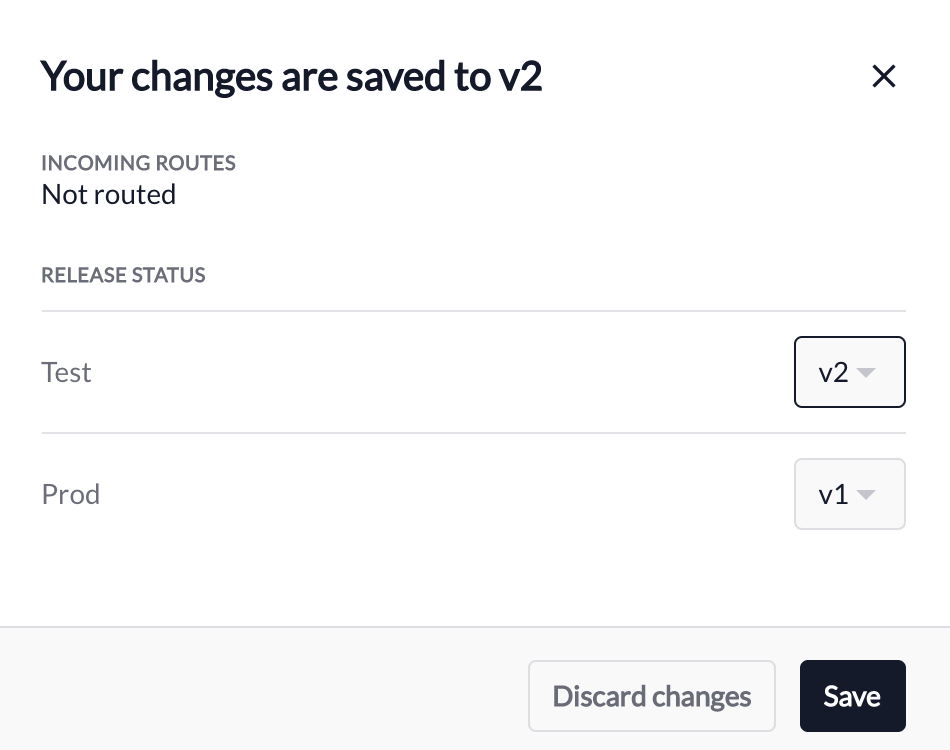Close the saved changes dialog
The width and height of the screenshot is (950, 750).
tap(883, 76)
